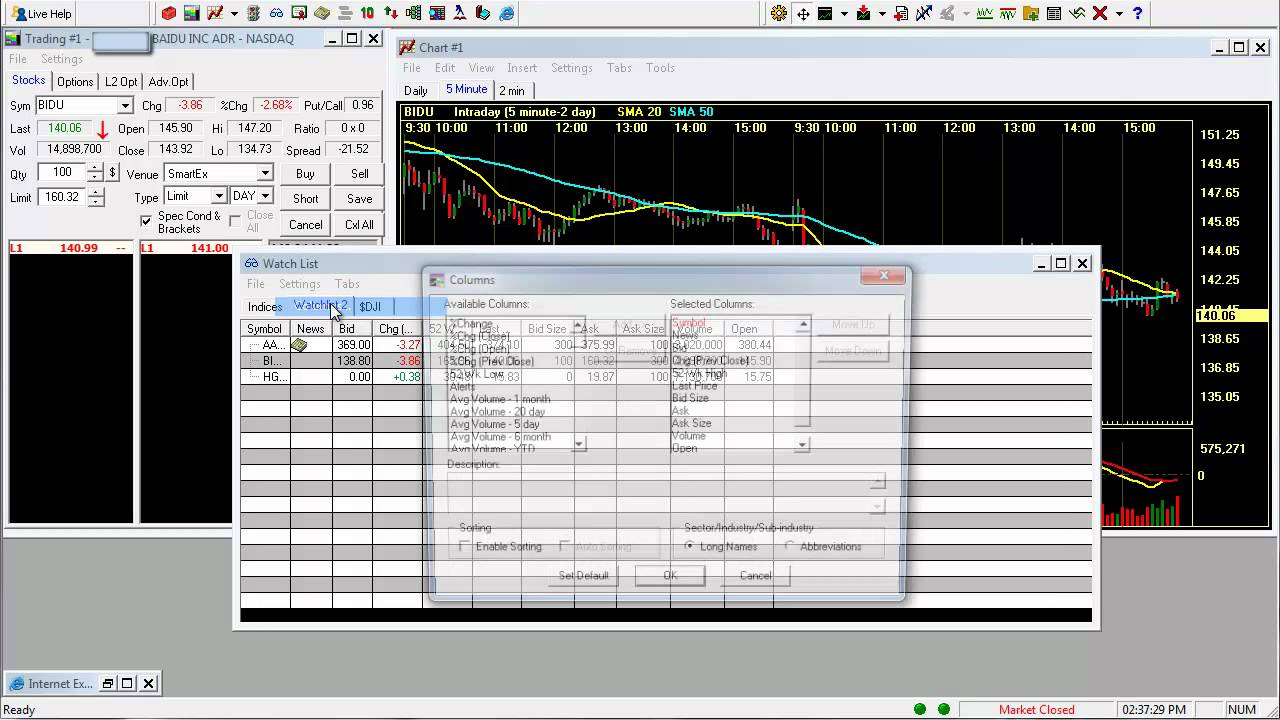Expand the Sym BIDU symbol dropdown
1280x720 pixels.
[125, 106]
